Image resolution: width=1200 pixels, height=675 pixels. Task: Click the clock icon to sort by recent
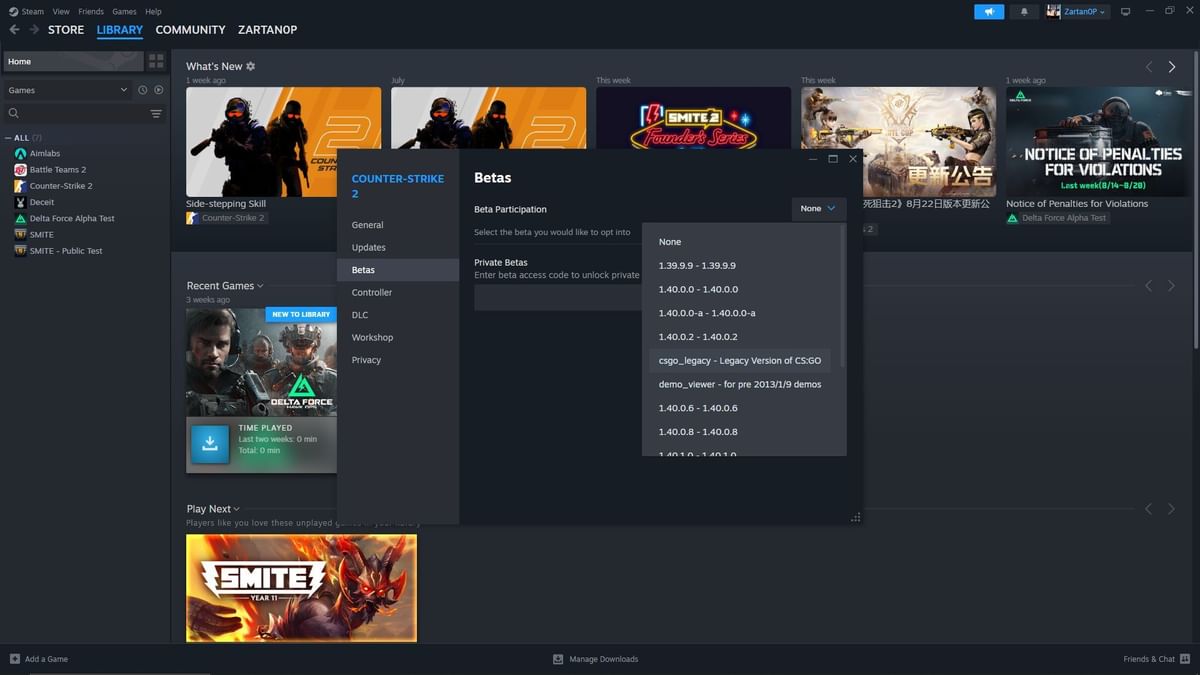[x=142, y=89]
